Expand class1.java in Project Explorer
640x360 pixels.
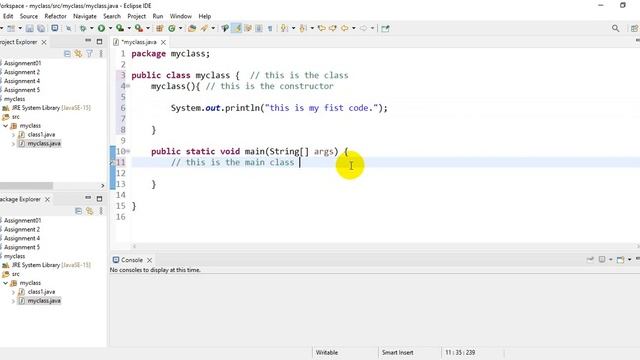point(13,135)
